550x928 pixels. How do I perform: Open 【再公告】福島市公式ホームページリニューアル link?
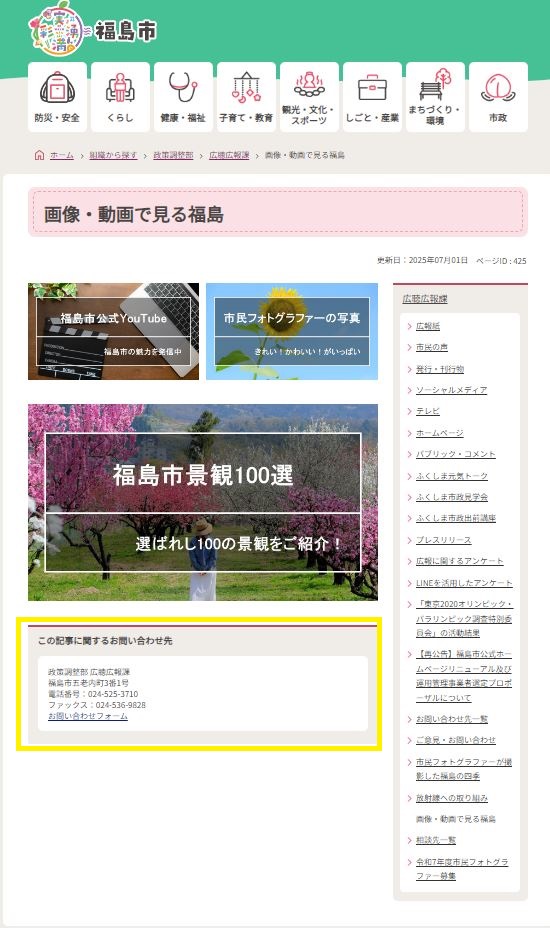coord(464,676)
